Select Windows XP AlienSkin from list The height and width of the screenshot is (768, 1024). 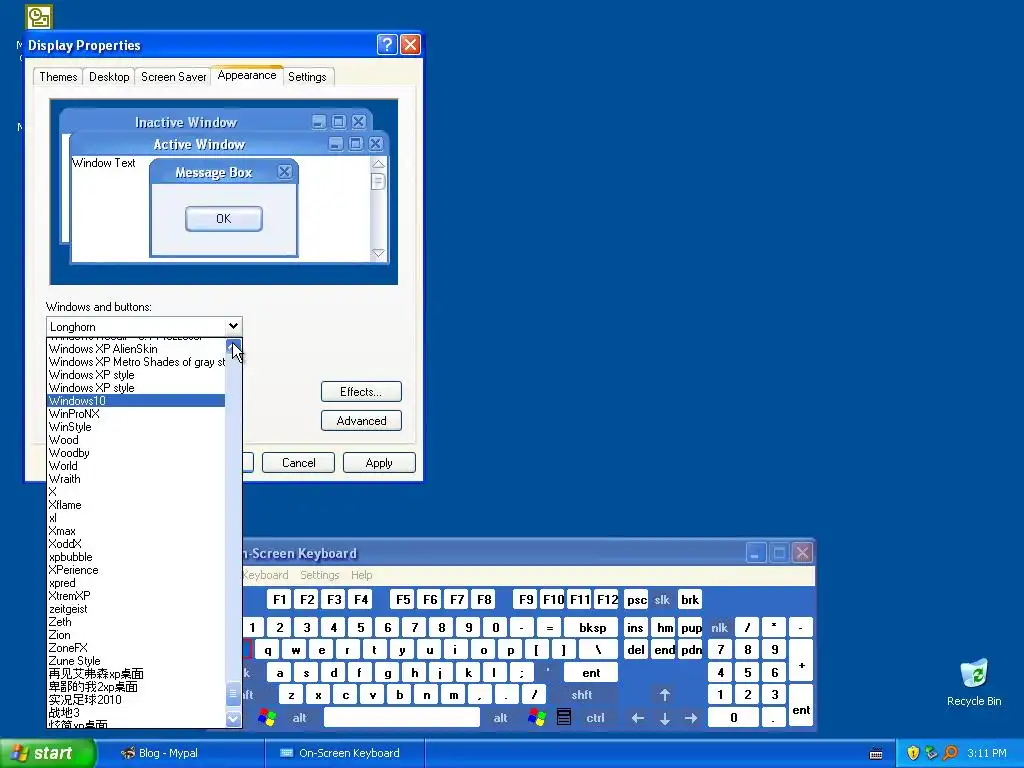click(136, 349)
